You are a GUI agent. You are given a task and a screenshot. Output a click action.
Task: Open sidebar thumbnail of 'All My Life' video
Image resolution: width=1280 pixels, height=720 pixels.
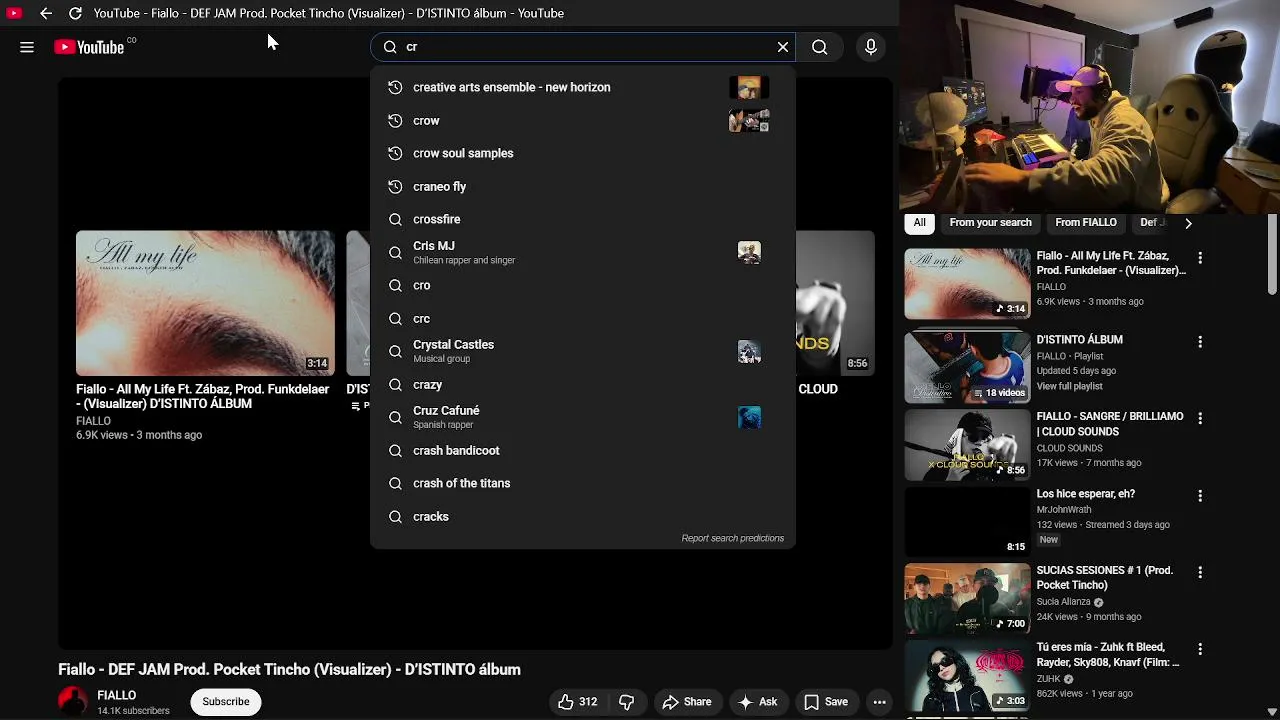[967, 284]
